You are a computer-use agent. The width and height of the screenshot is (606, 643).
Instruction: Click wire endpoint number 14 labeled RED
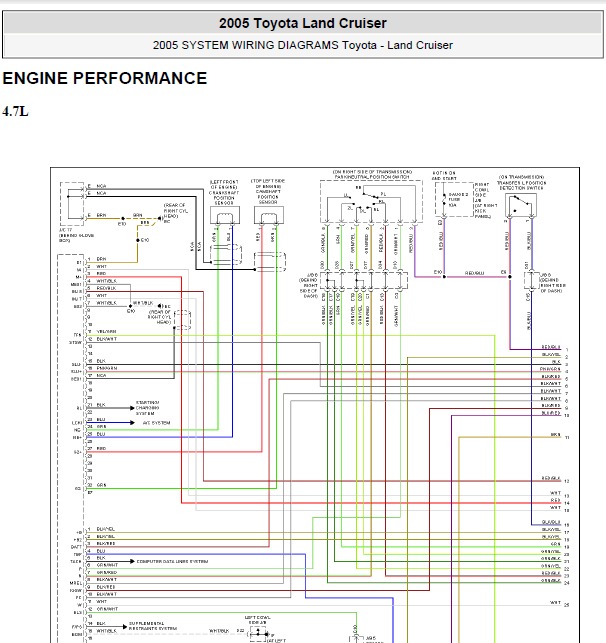[x=567, y=503]
